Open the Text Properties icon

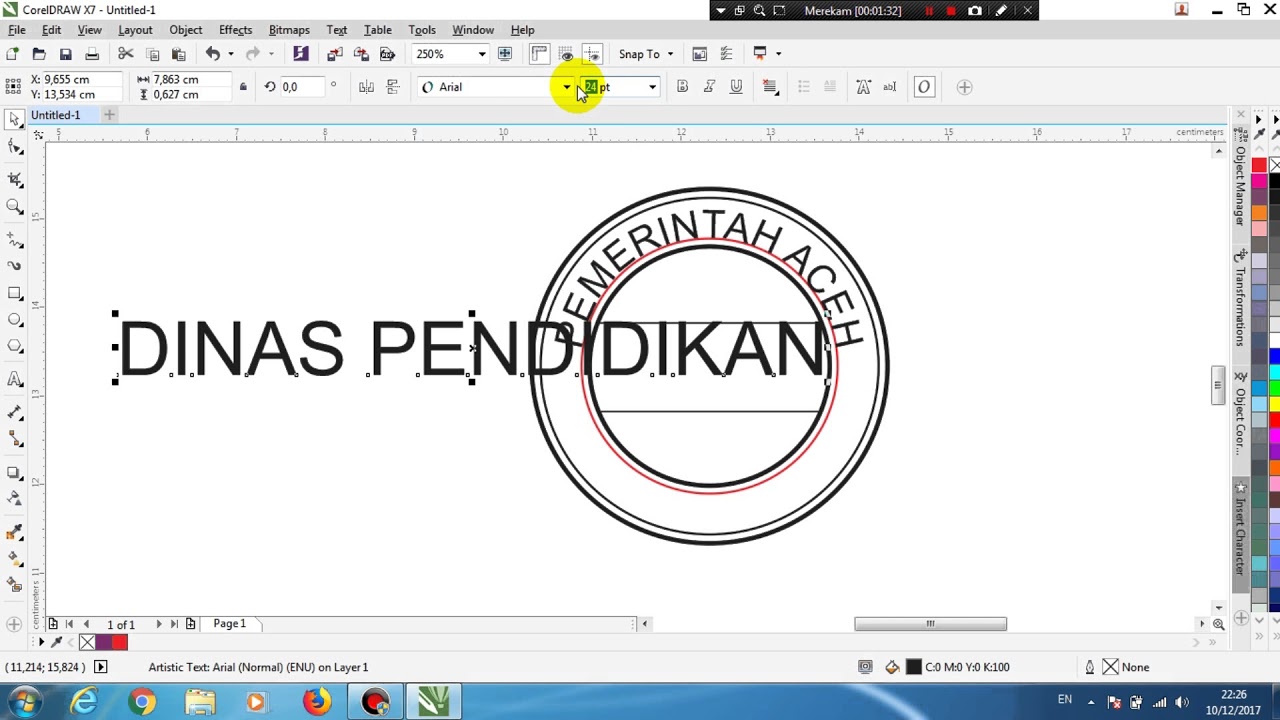point(863,87)
